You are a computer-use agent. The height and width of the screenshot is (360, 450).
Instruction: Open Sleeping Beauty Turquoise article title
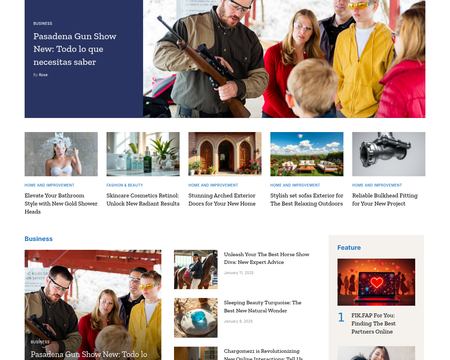click(263, 307)
